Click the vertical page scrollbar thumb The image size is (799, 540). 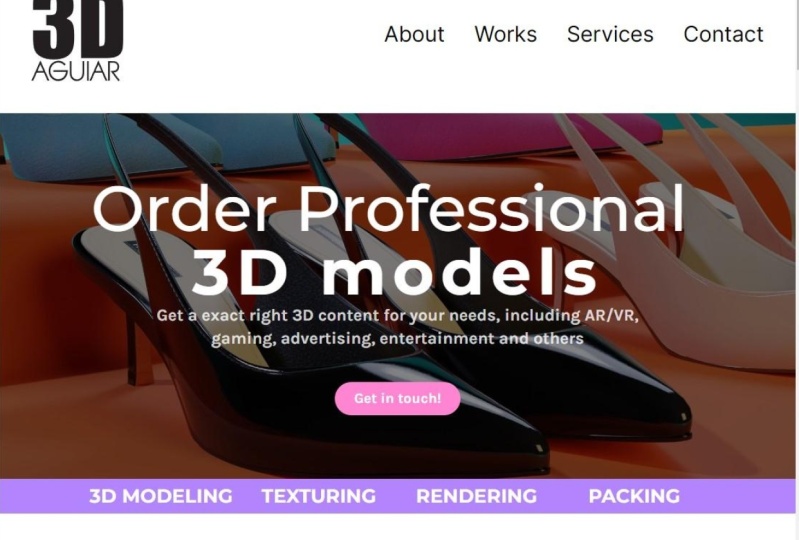tap(797, 33)
